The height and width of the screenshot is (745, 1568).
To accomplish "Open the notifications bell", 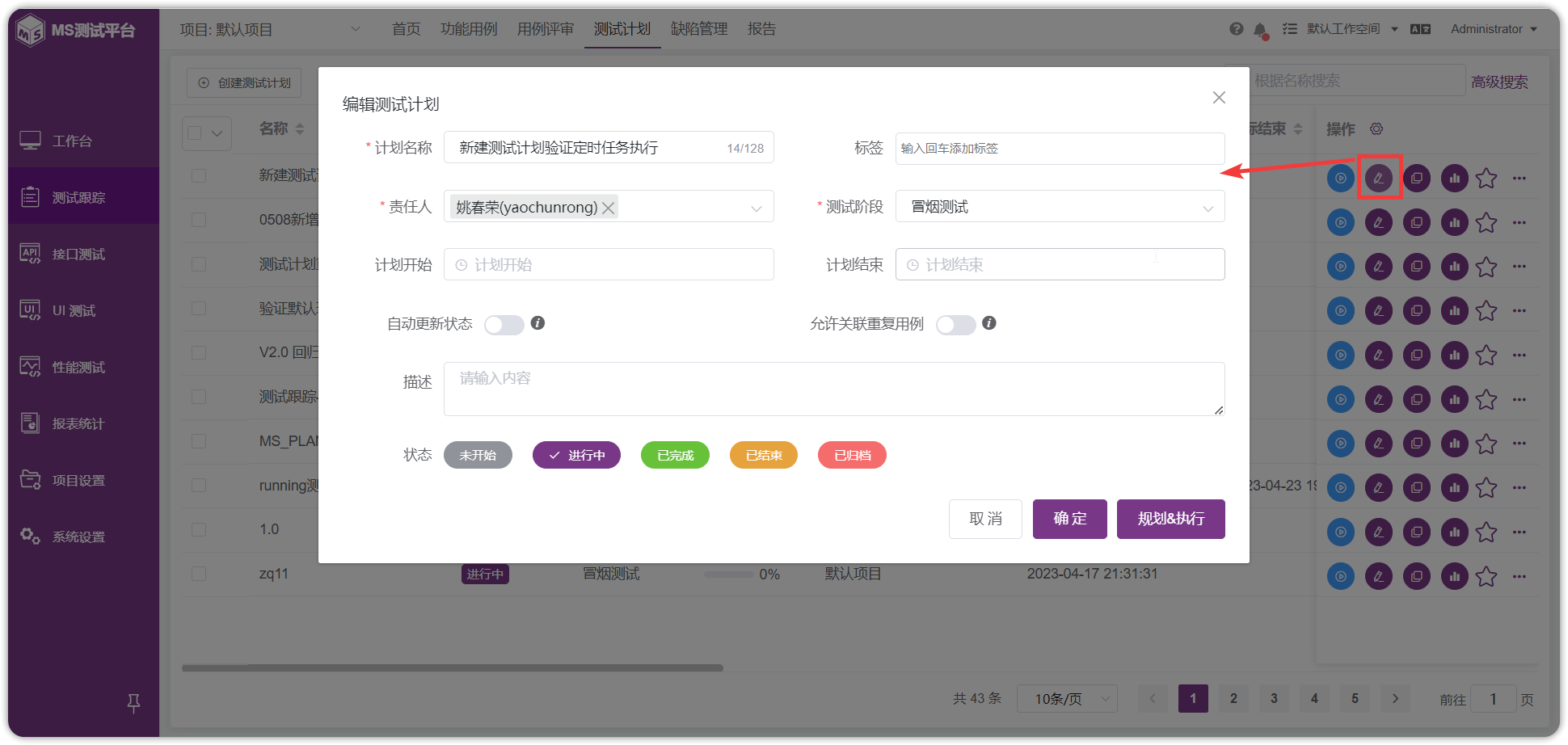I will (1260, 30).
